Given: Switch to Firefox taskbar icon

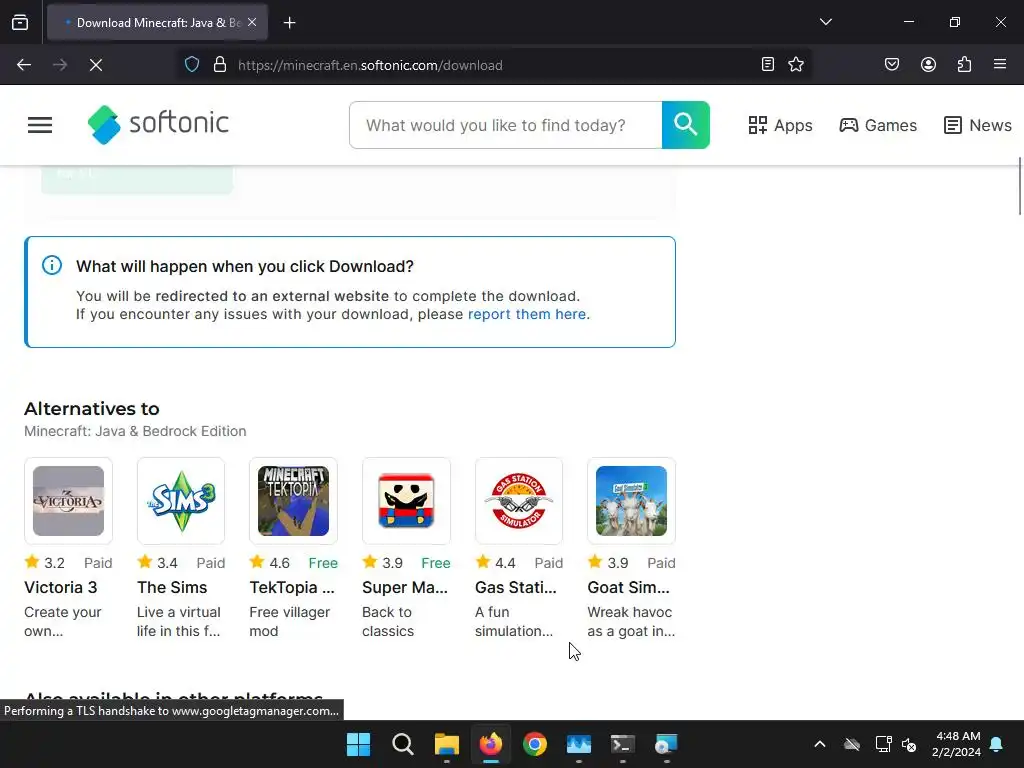Looking at the screenshot, I should (491, 744).
